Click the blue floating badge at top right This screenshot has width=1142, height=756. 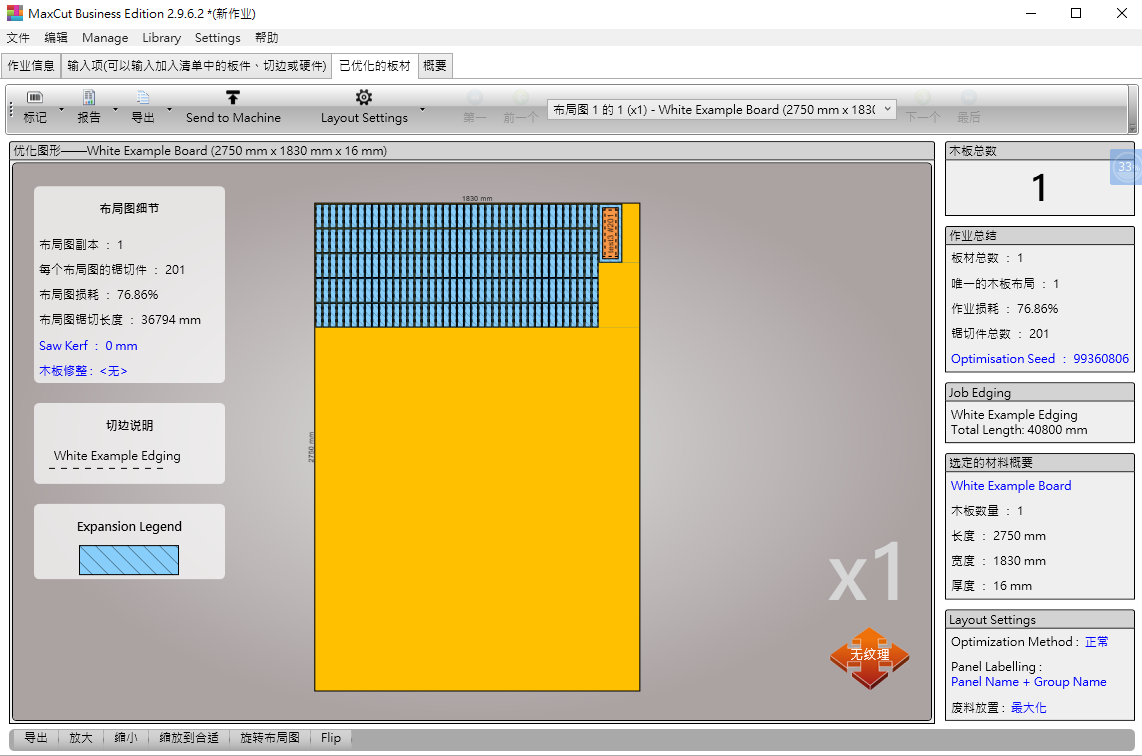(x=1125, y=167)
